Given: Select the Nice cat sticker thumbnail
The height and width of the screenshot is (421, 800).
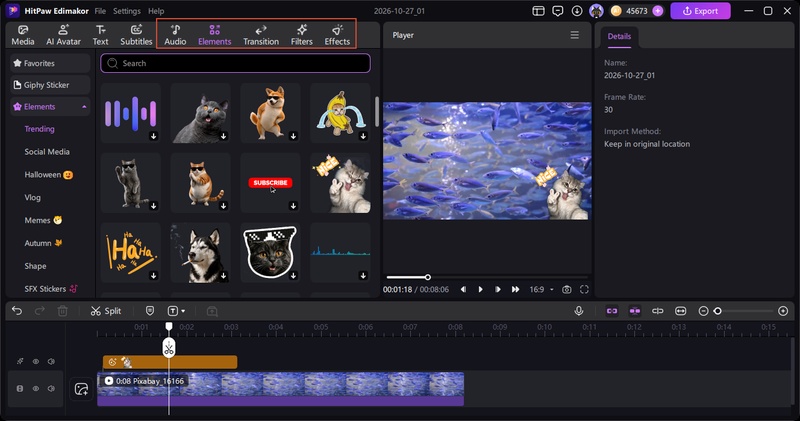Looking at the screenshot, I should (340, 183).
